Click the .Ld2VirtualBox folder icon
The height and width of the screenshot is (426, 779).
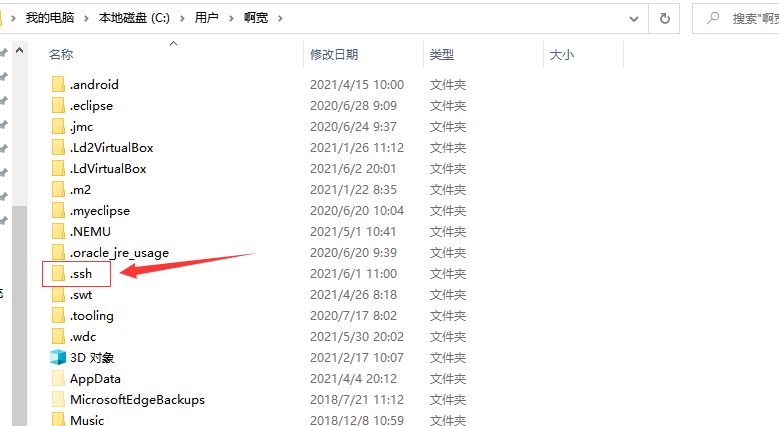pyautogui.click(x=58, y=148)
